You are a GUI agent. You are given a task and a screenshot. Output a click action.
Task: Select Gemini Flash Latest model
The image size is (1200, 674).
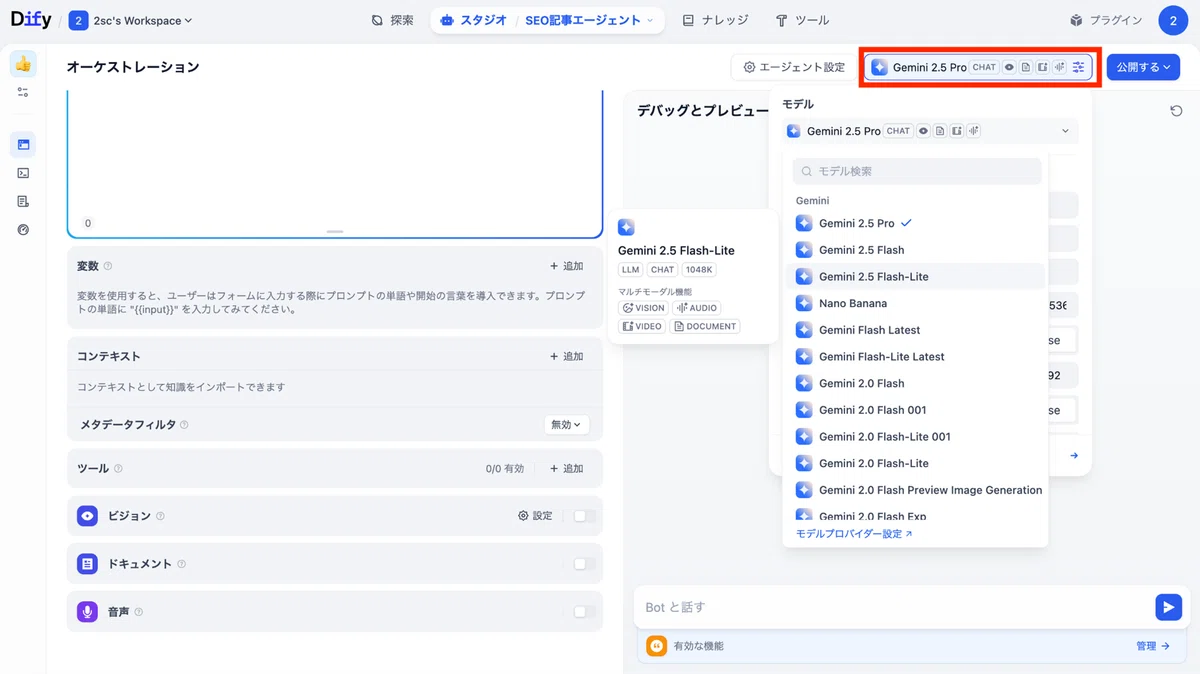click(916, 330)
